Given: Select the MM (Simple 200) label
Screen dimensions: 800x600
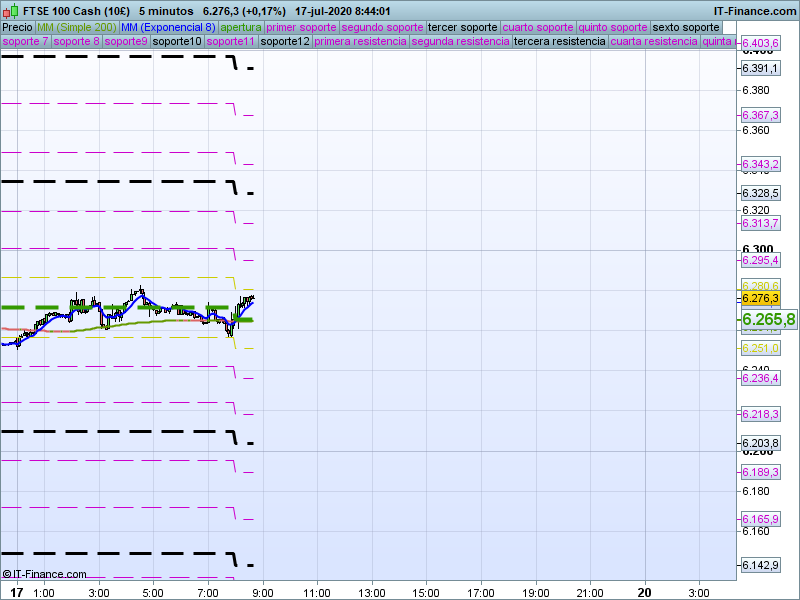Looking at the screenshot, I should pyautogui.click(x=77, y=27).
